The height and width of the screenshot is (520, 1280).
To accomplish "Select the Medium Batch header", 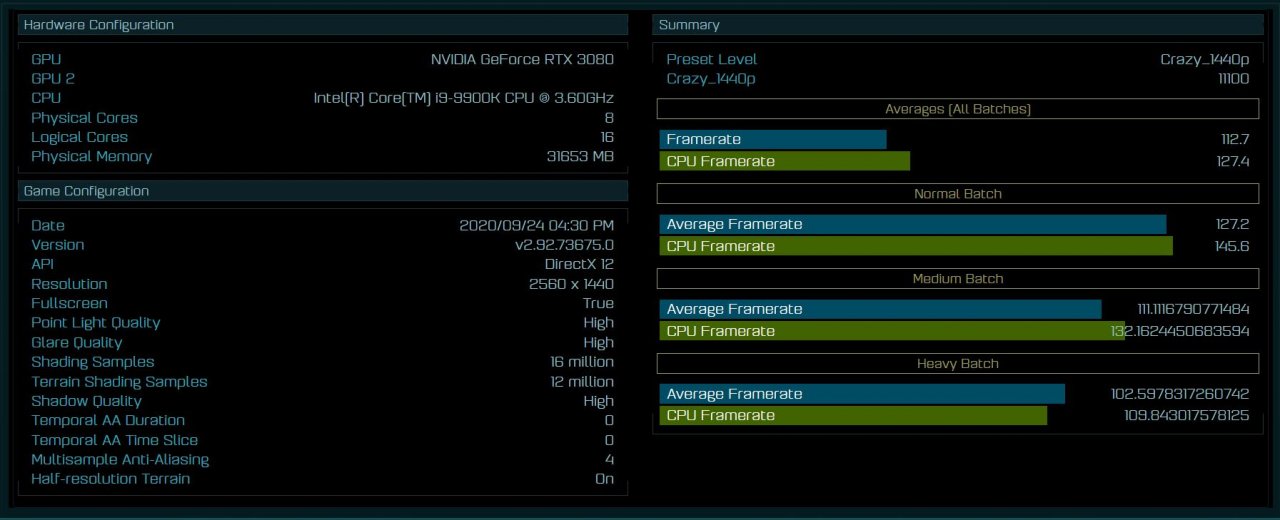I will coord(958,279).
